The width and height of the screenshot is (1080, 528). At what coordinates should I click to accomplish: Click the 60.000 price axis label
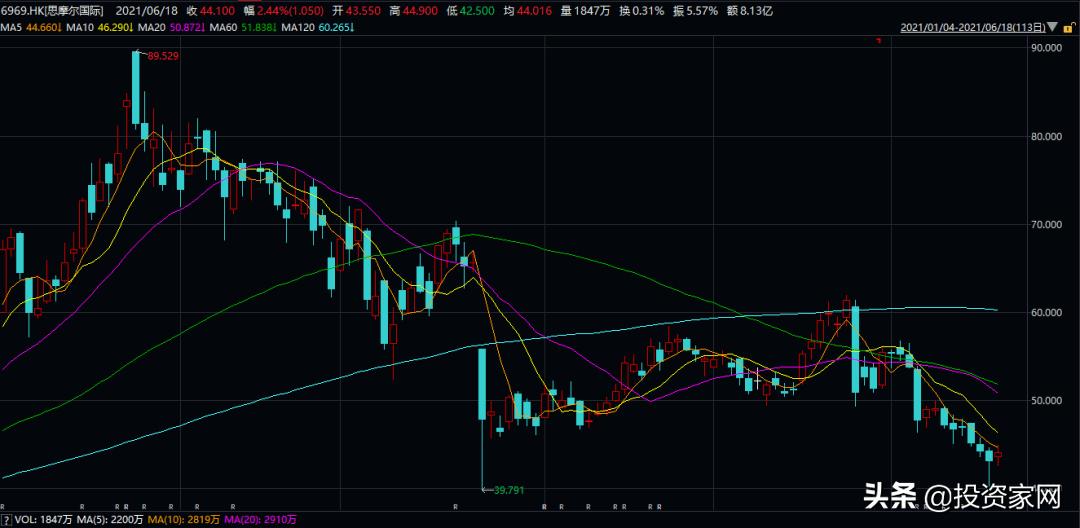click(x=1046, y=313)
